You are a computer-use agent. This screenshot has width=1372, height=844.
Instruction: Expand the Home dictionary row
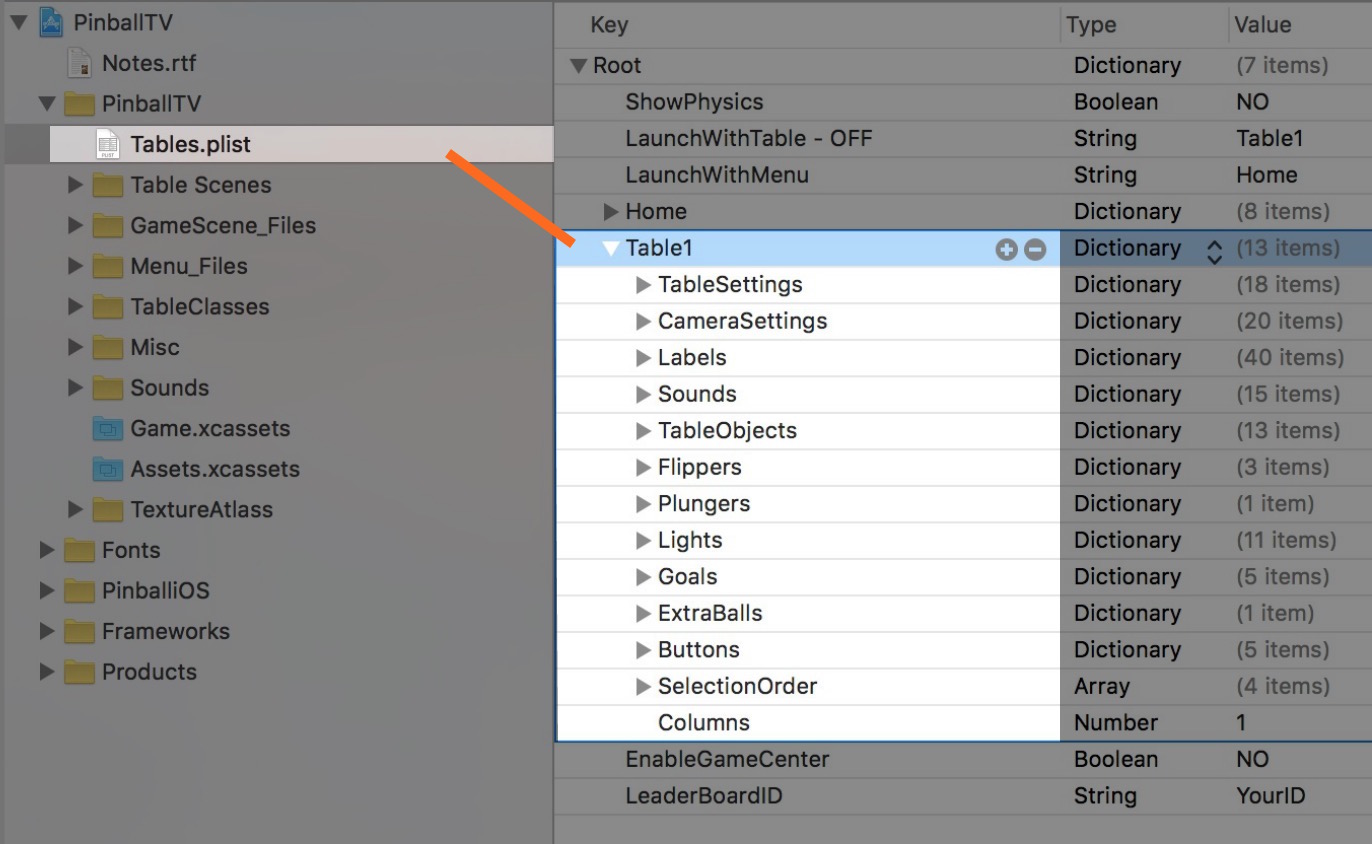(611, 212)
